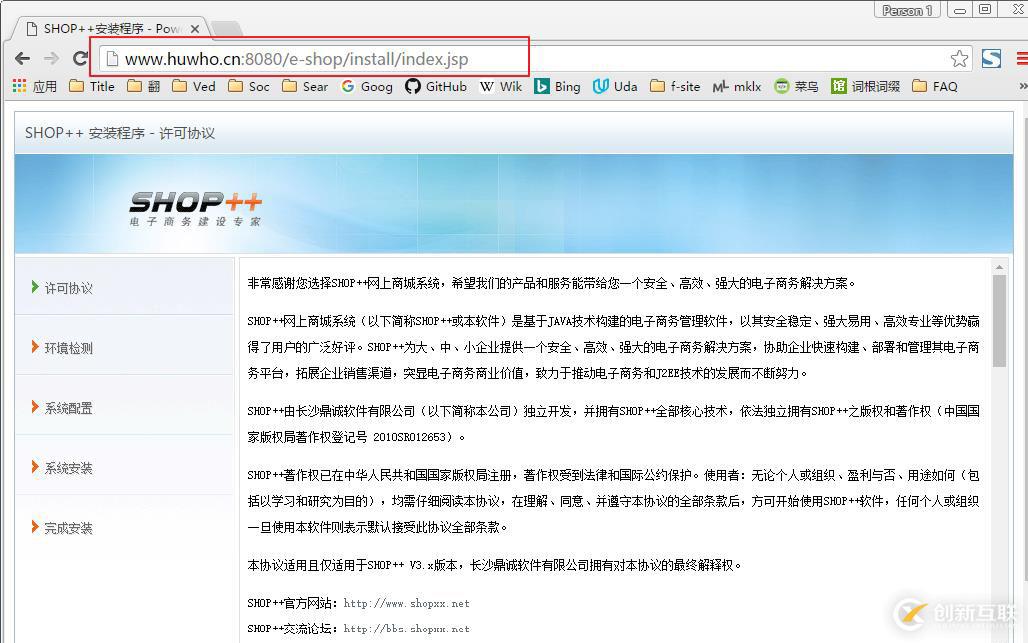The width and height of the screenshot is (1028, 643).
Task: Minimize the browser window
Action: (x=960, y=10)
